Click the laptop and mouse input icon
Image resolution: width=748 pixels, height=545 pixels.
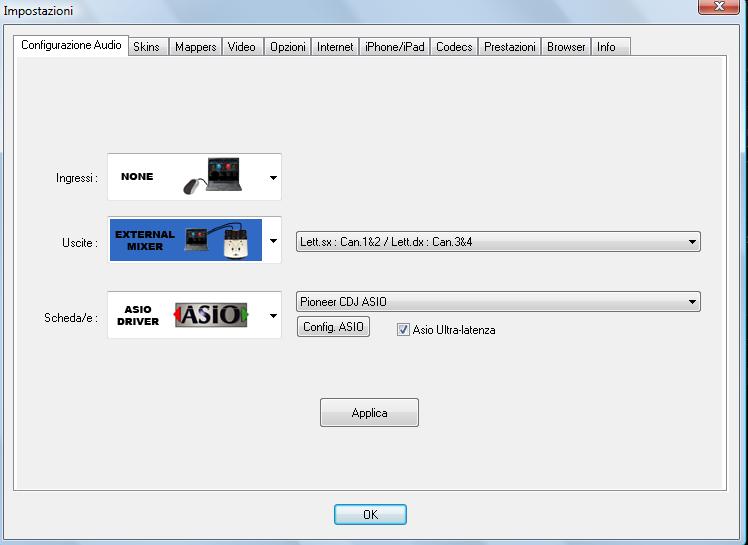point(213,176)
